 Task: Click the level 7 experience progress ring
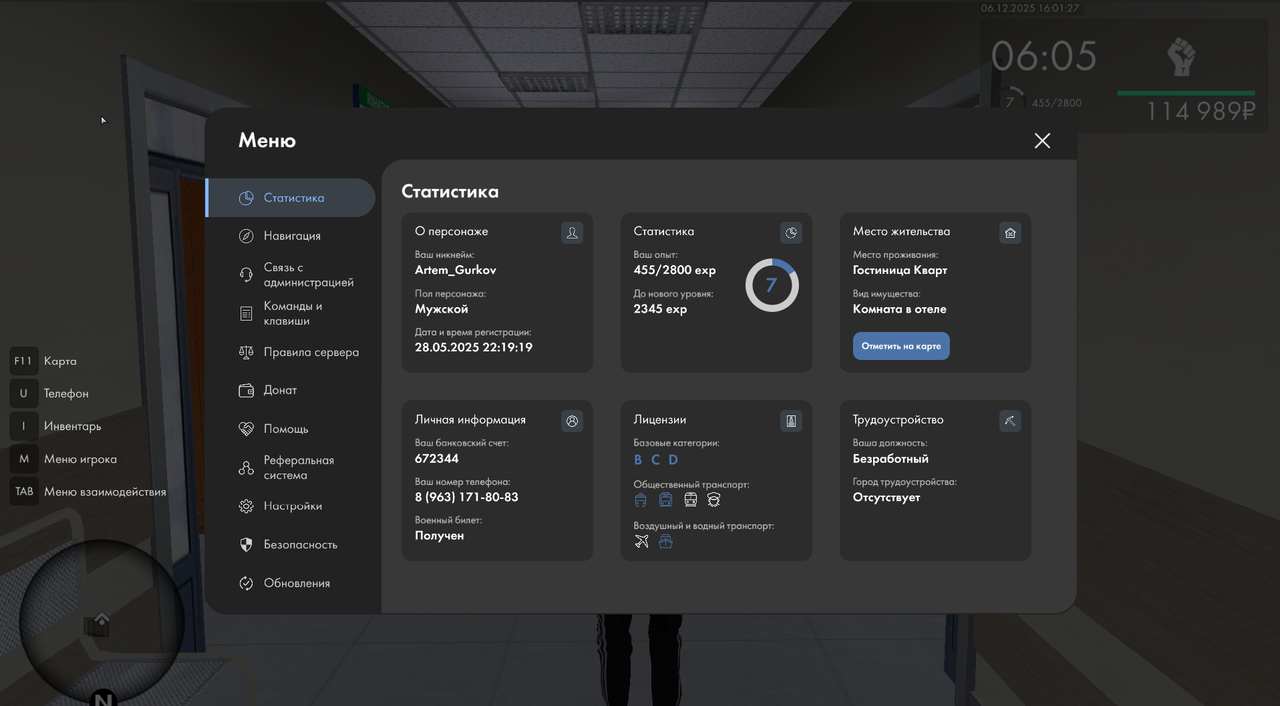772,285
